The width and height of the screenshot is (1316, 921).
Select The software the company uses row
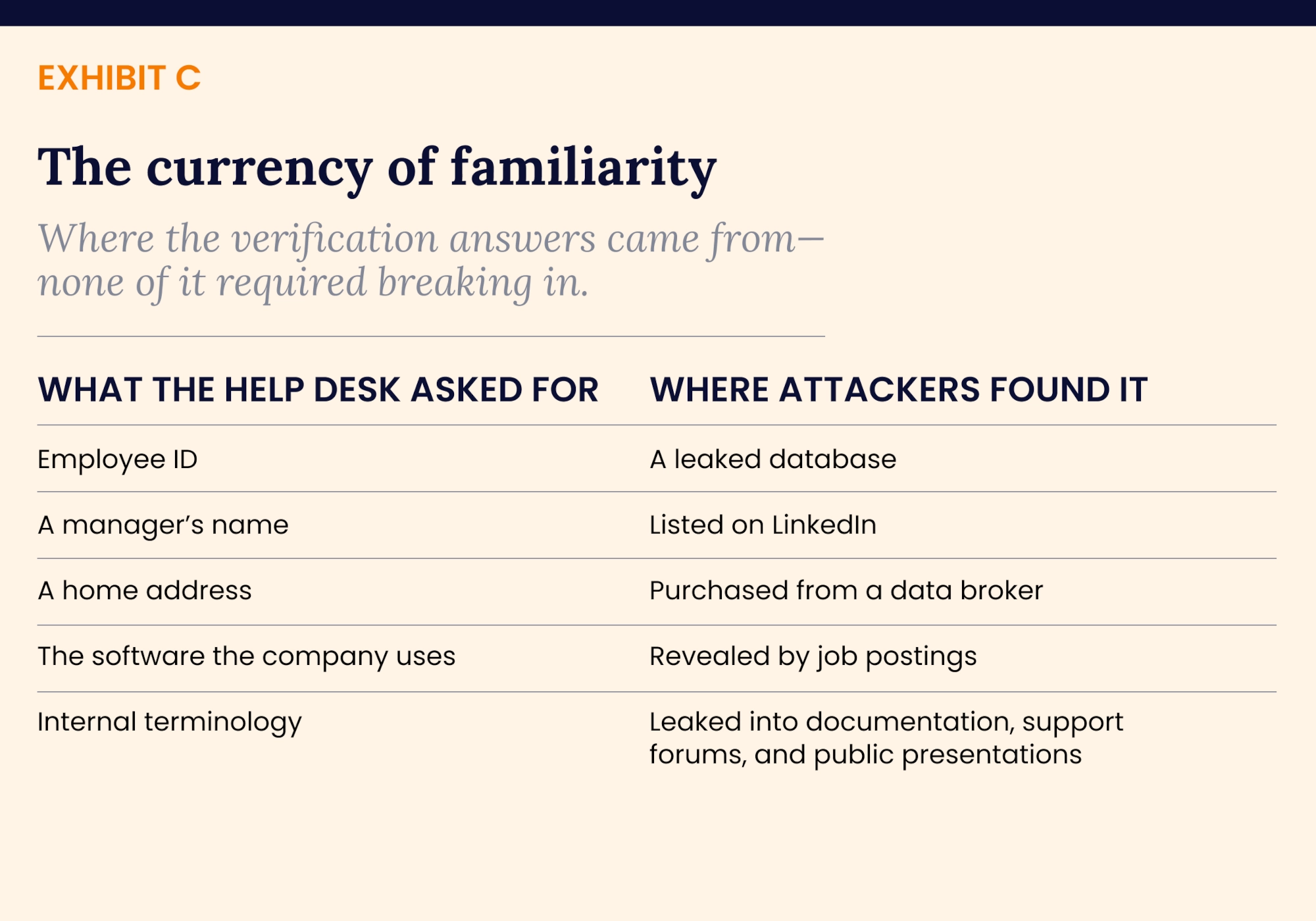click(x=657, y=657)
